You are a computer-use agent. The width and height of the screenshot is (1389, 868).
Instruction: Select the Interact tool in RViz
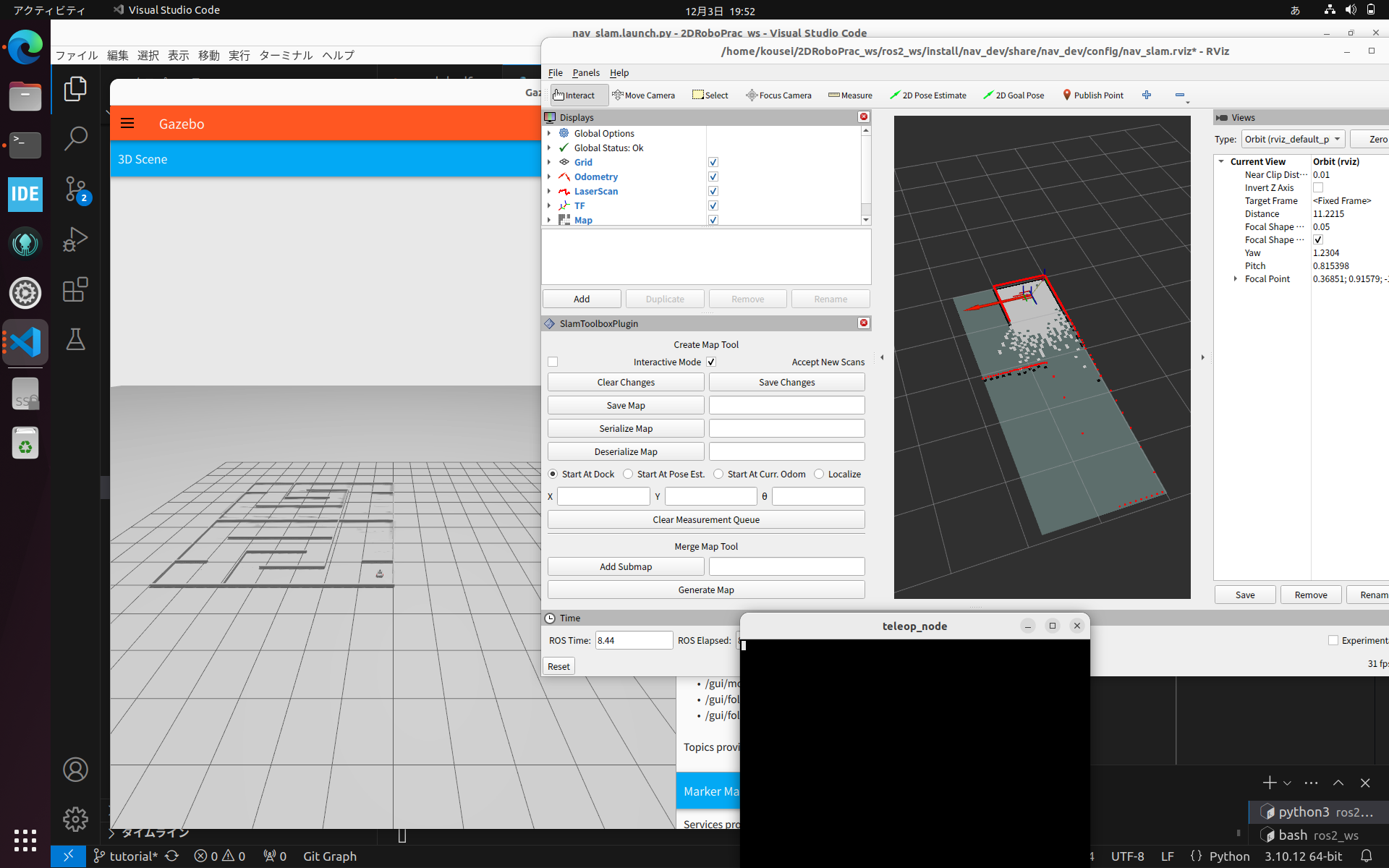pyautogui.click(x=577, y=95)
